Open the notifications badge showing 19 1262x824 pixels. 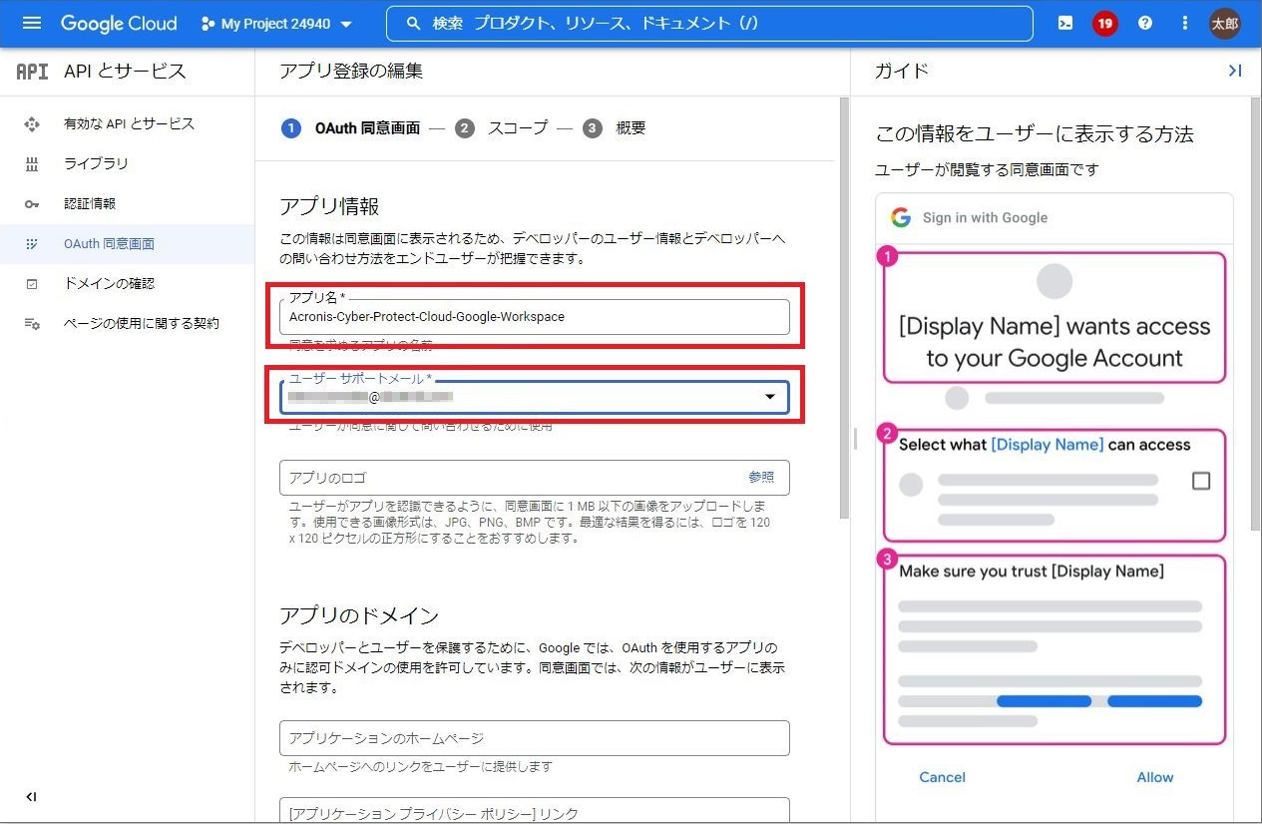point(1105,23)
